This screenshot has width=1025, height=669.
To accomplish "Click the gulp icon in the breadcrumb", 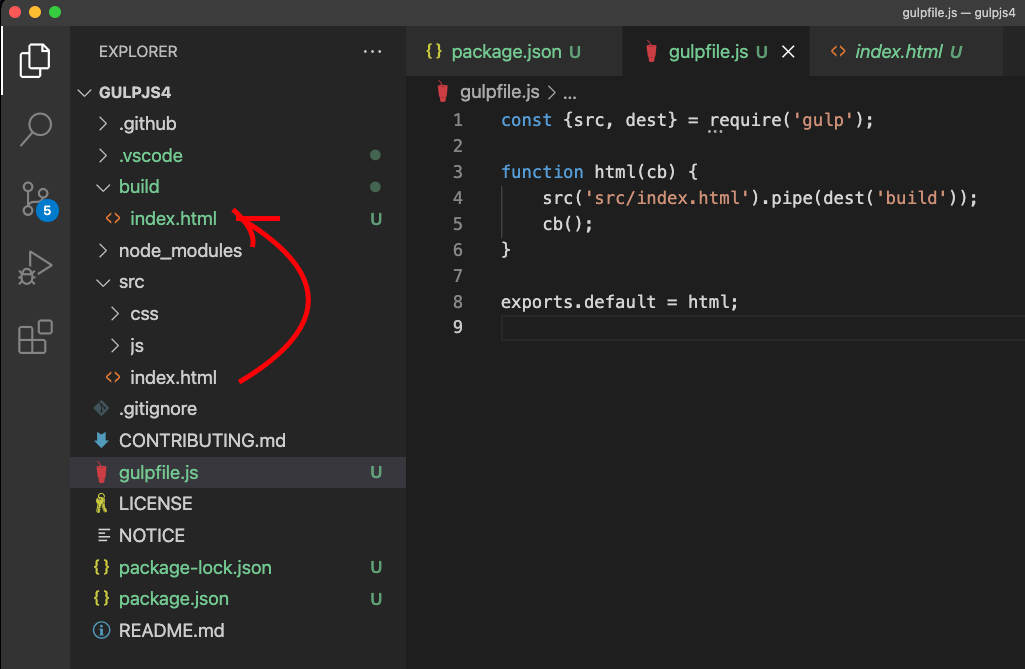I will 443,92.
